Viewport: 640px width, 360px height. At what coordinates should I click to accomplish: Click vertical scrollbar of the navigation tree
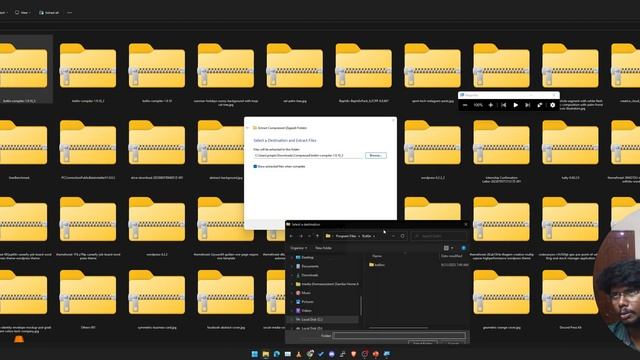tap(361, 305)
